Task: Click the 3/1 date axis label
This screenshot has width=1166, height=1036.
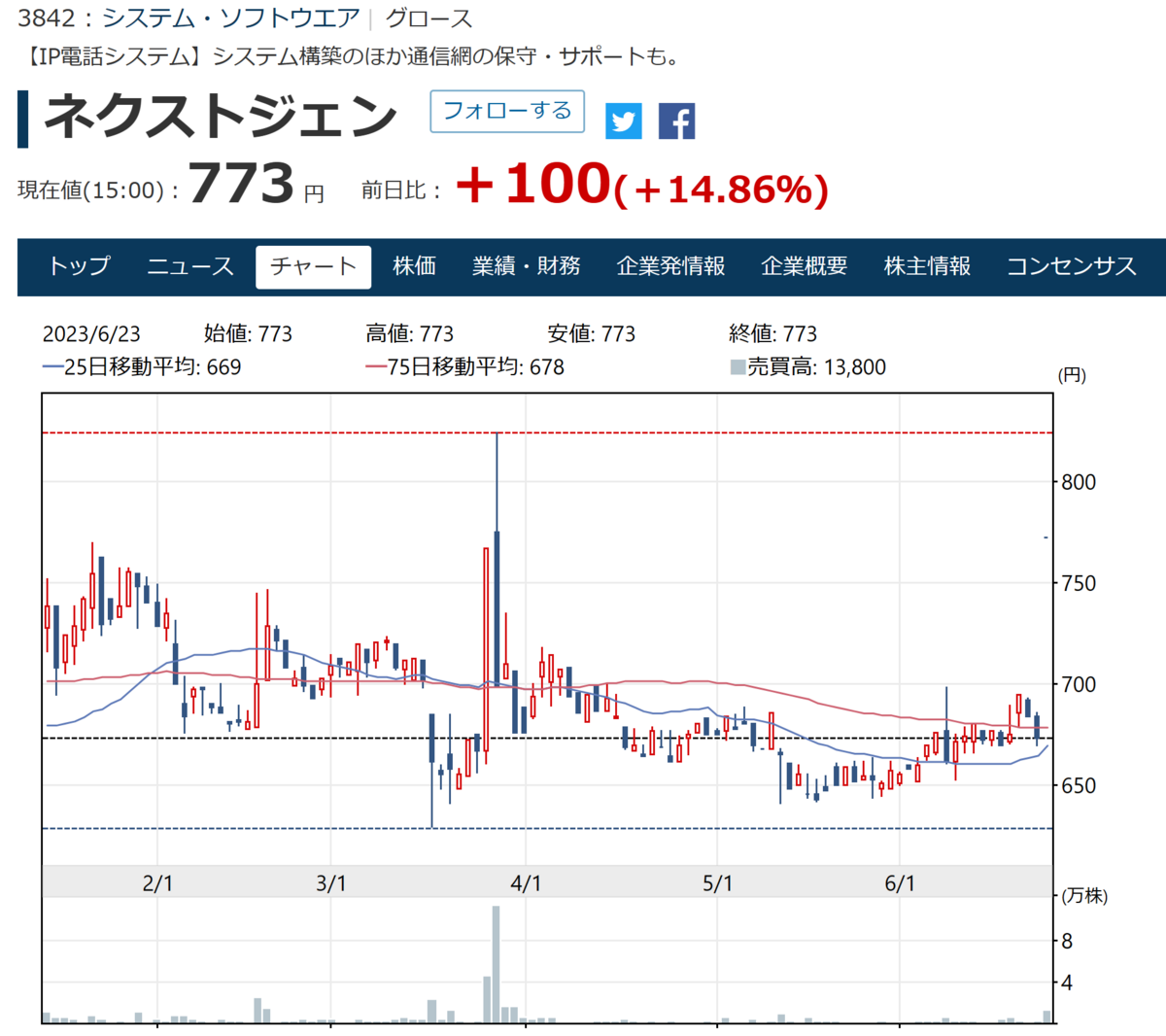Action: (x=331, y=883)
